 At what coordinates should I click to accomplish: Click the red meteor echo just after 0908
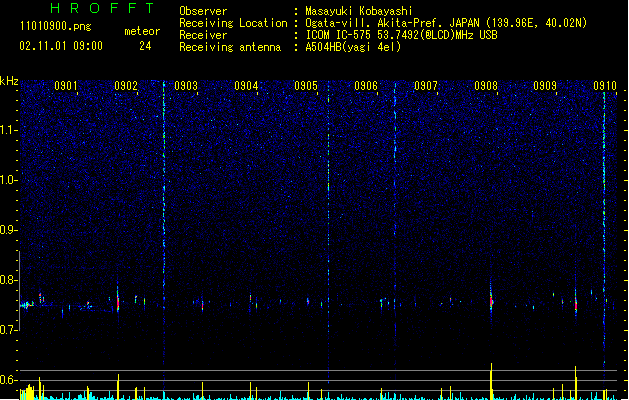tap(491, 301)
